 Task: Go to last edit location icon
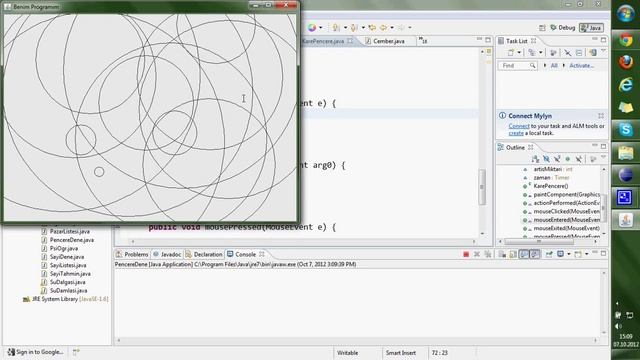pyautogui.click(x=372, y=27)
